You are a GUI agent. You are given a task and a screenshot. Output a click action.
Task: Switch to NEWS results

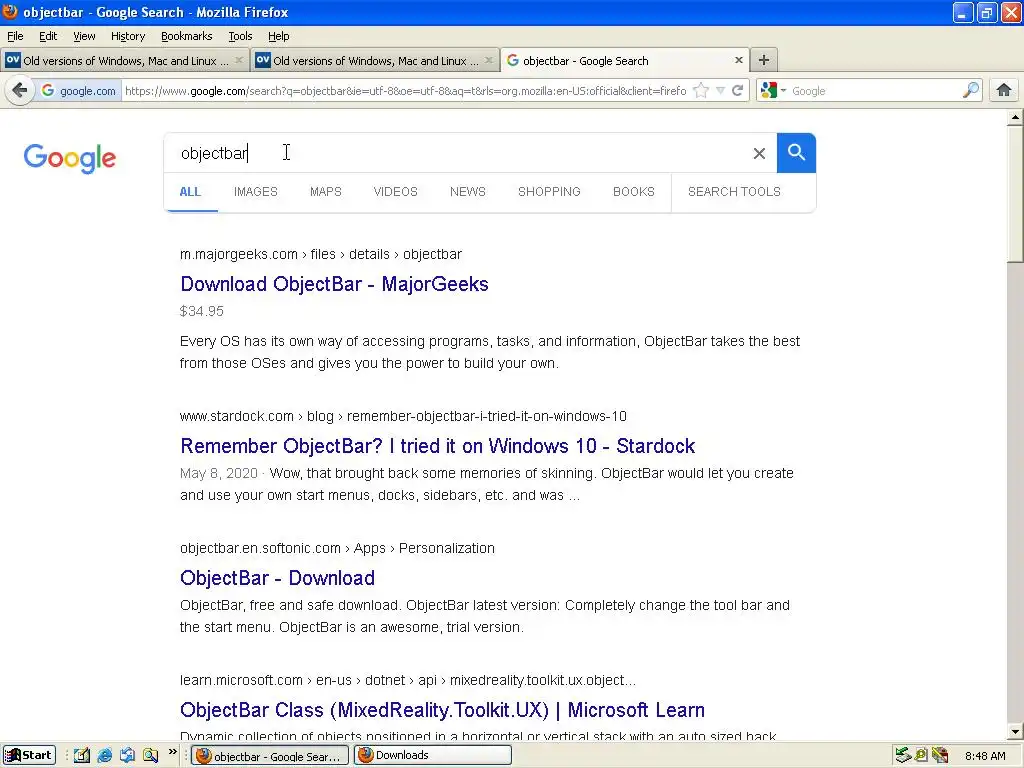coord(468,192)
